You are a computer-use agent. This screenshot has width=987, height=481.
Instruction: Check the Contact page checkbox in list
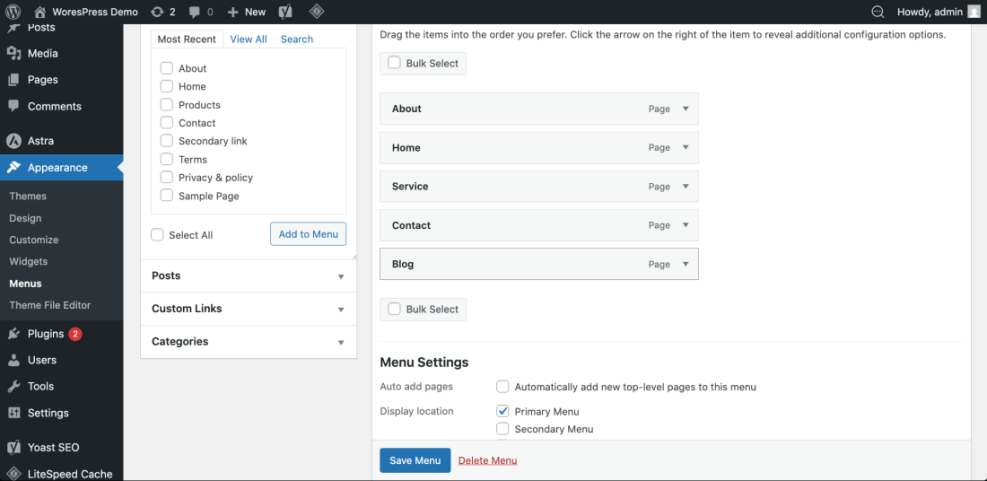pyautogui.click(x=166, y=123)
